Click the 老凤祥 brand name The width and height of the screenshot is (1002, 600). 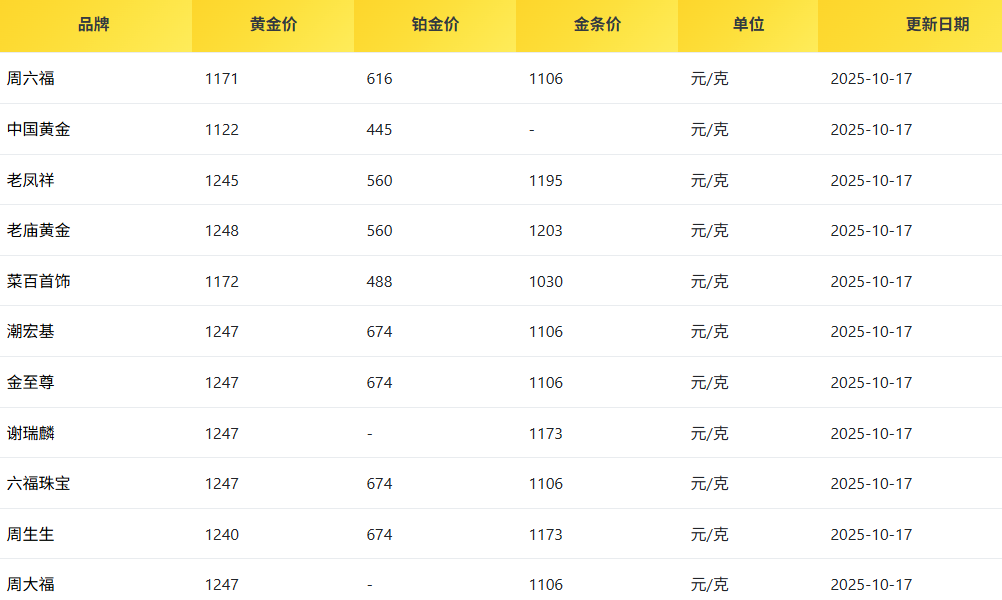point(31,181)
